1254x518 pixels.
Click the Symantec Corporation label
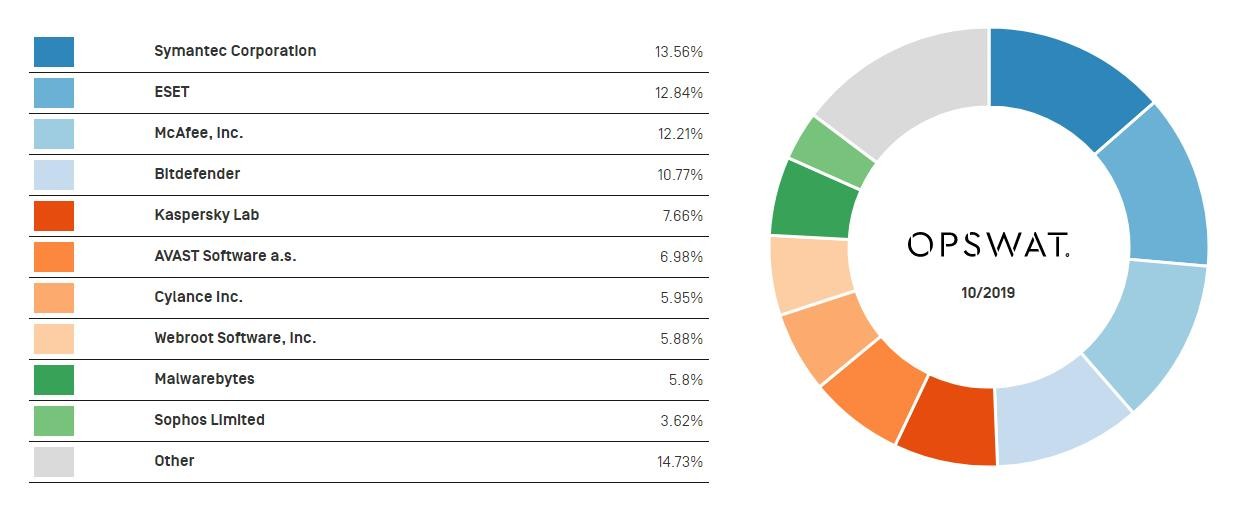235,51
